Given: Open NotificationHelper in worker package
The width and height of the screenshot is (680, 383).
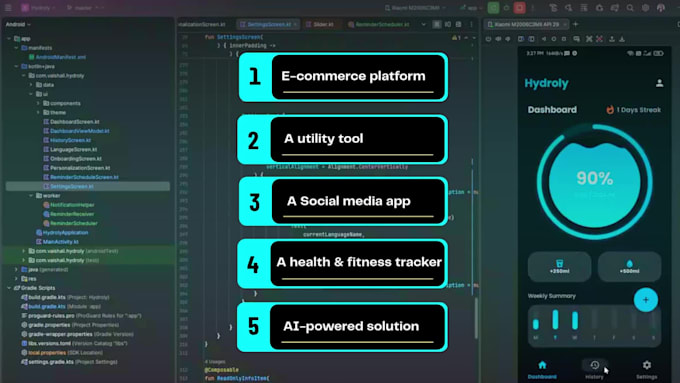Looking at the screenshot, I should coord(69,205).
